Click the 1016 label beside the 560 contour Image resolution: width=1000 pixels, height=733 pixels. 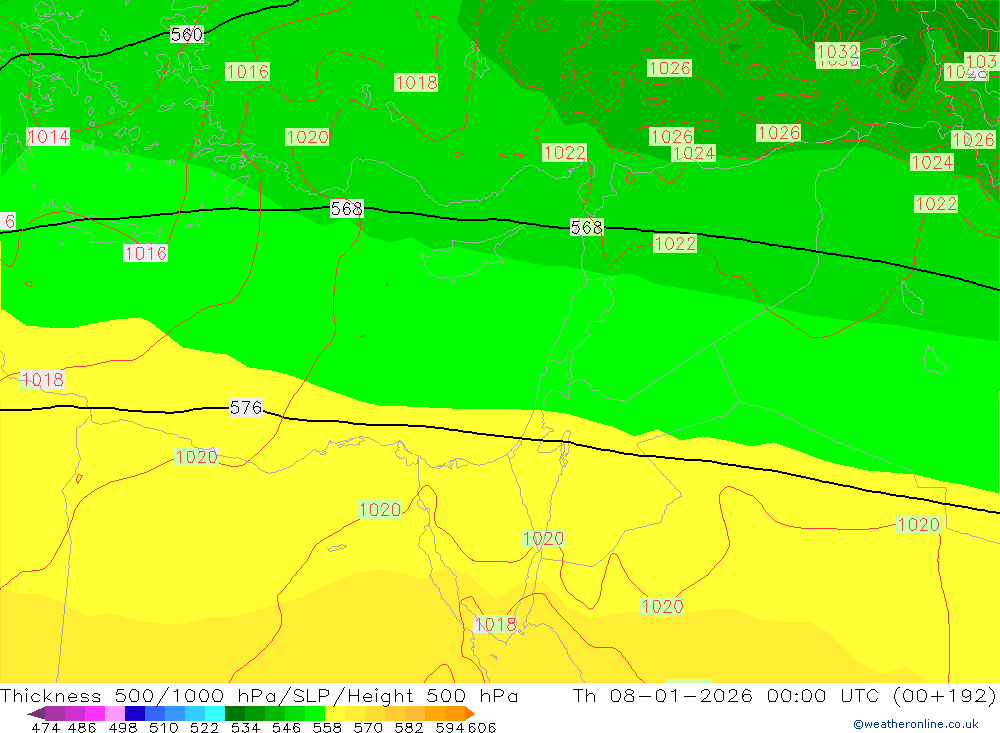pyautogui.click(x=247, y=71)
